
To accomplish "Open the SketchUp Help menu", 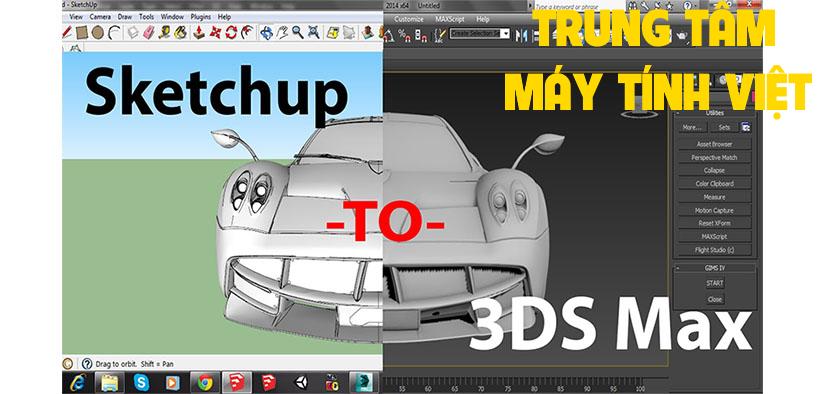I will (x=224, y=17).
